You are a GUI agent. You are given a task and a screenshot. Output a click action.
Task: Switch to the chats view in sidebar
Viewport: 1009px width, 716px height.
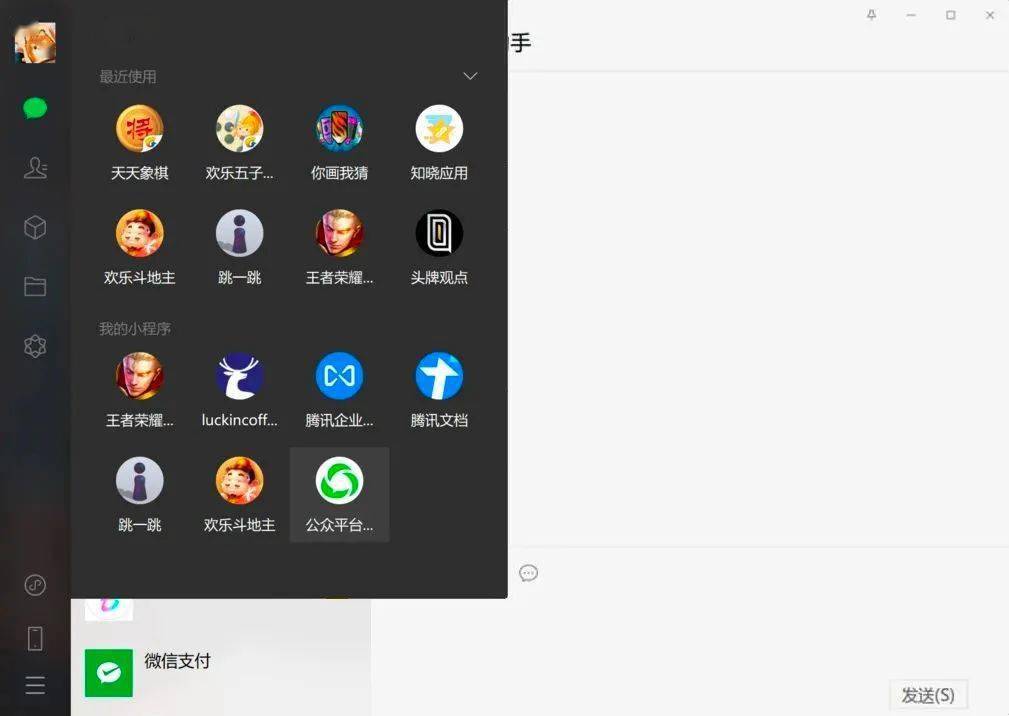coord(35,109)
